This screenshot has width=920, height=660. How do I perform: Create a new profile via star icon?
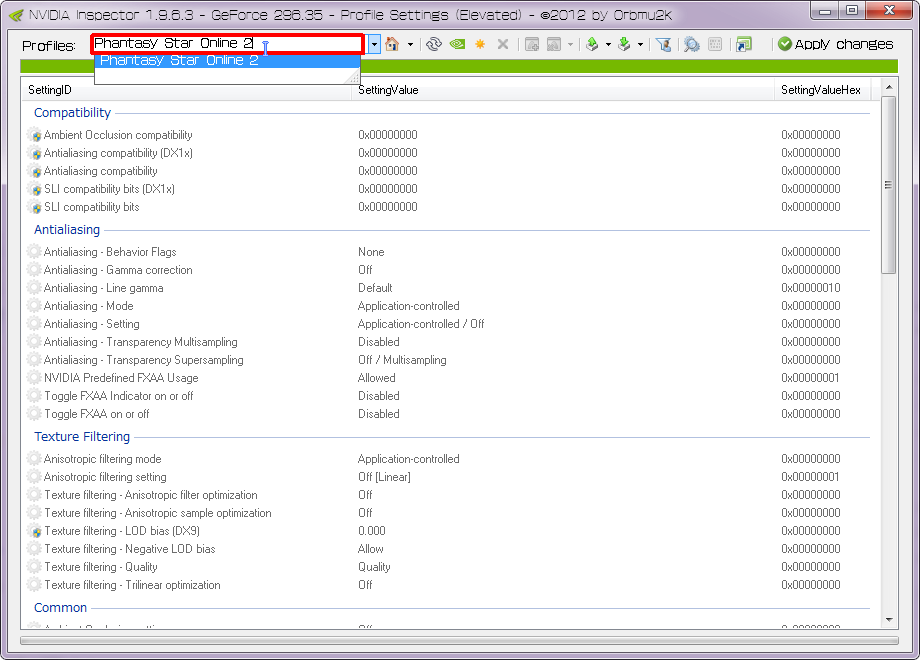480,44
